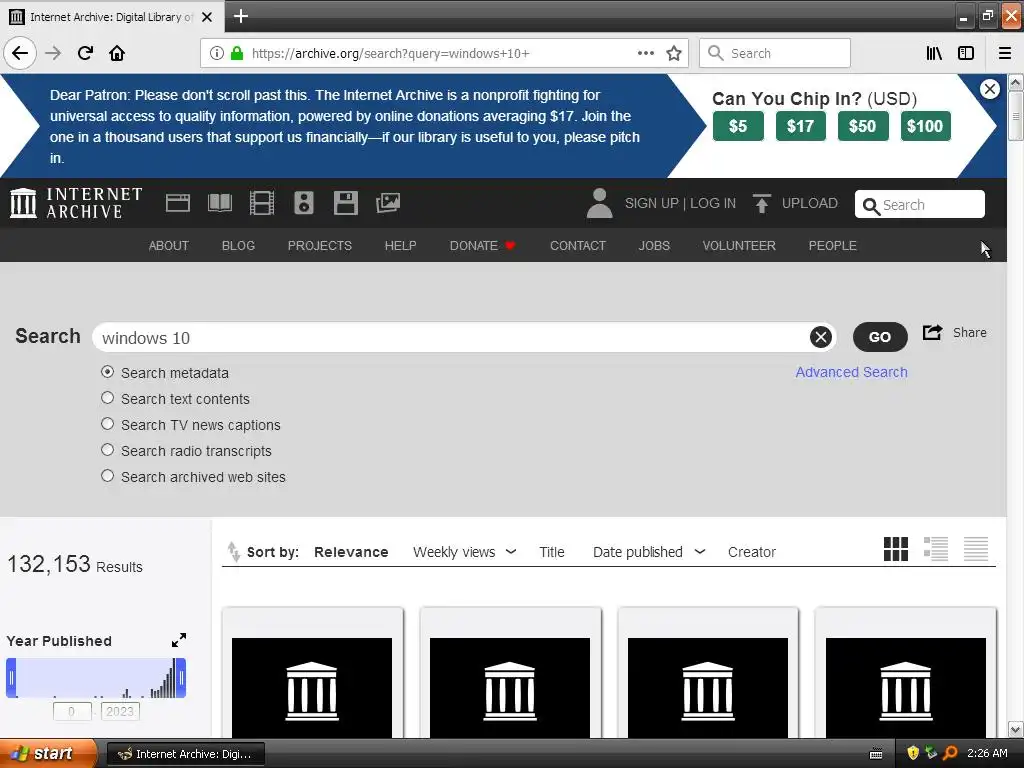Open the CONTACT menu item
Viewport: 1024px width, 768px height.
pos(577,246)
